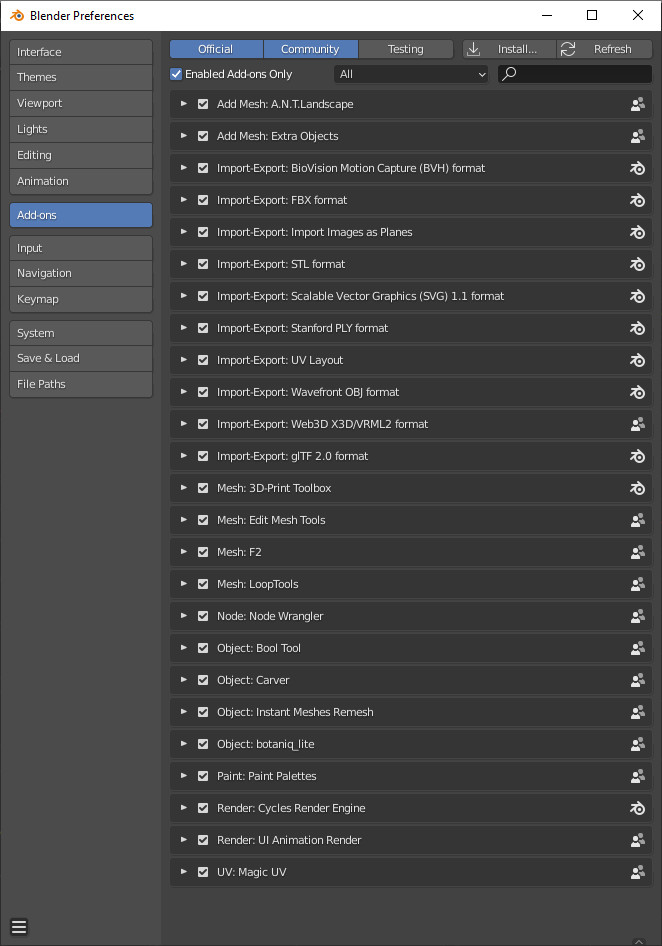Click community icon on Object: Carver row
The height and width of the screenshot is (946, 662).
637,680
